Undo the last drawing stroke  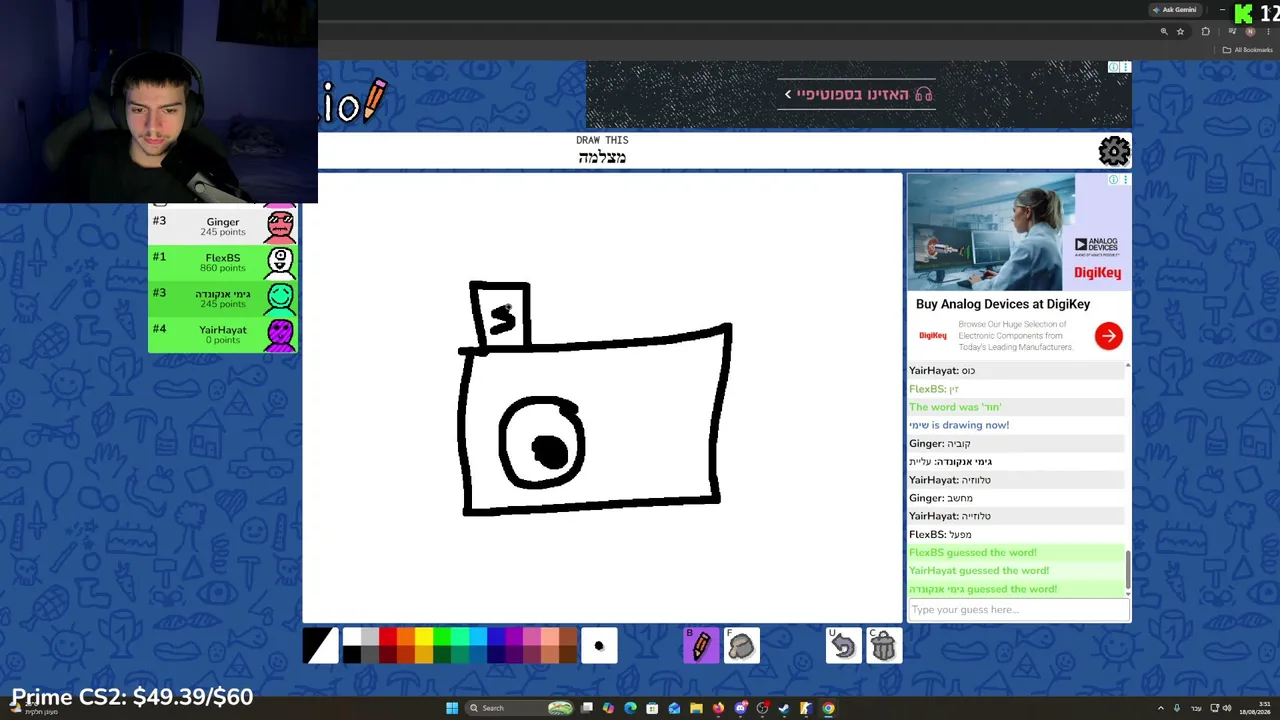point(843,646)
